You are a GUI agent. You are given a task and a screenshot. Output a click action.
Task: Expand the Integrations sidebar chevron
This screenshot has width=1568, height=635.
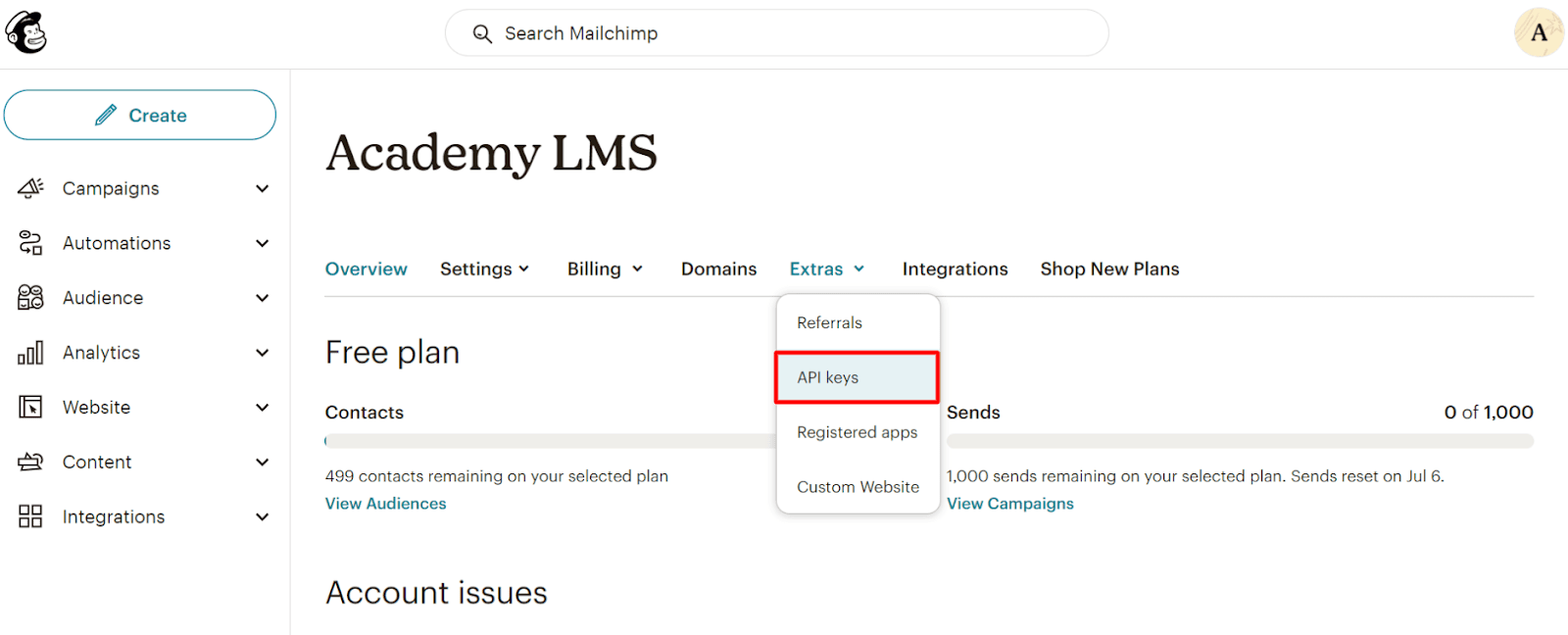point(262,516)
